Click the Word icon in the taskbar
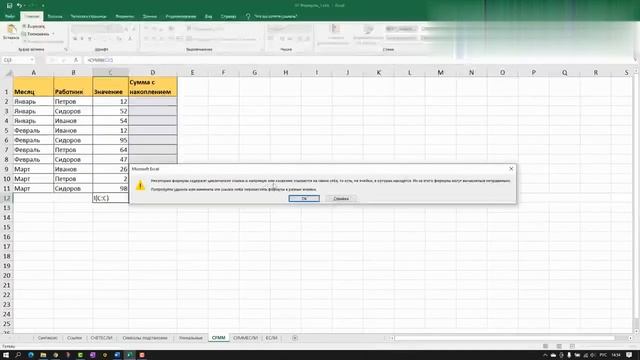This screenshot has width=640, height=360. tap(117, 355)
